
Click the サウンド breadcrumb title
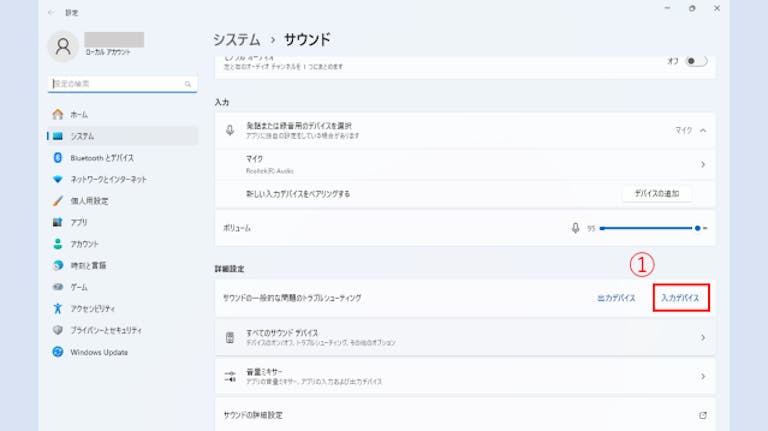307,39
